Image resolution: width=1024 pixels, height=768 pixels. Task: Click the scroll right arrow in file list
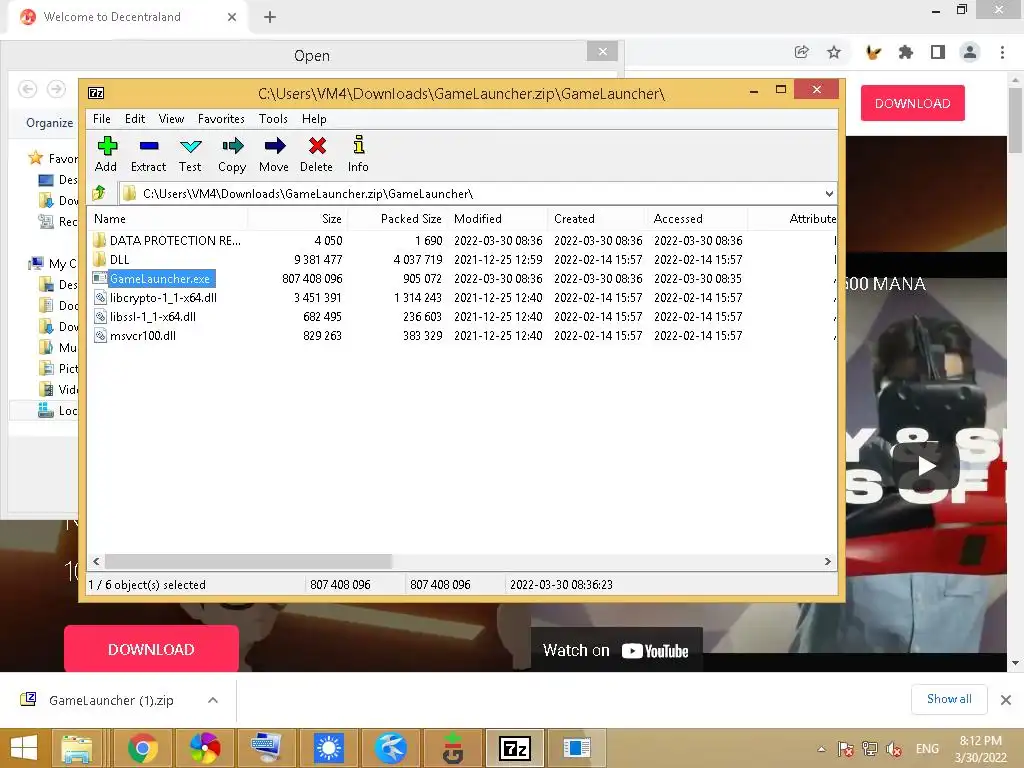click(x=828, y=562)
